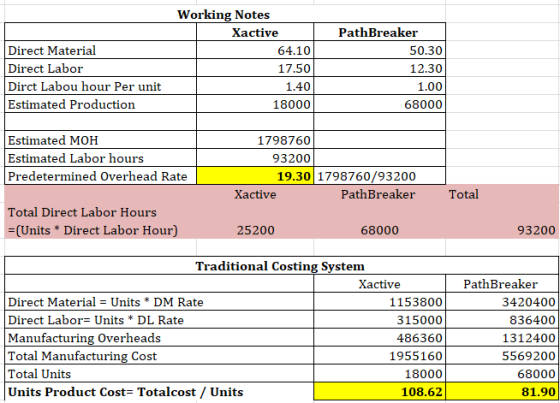Select the formula text 1798760/93200

366,176
